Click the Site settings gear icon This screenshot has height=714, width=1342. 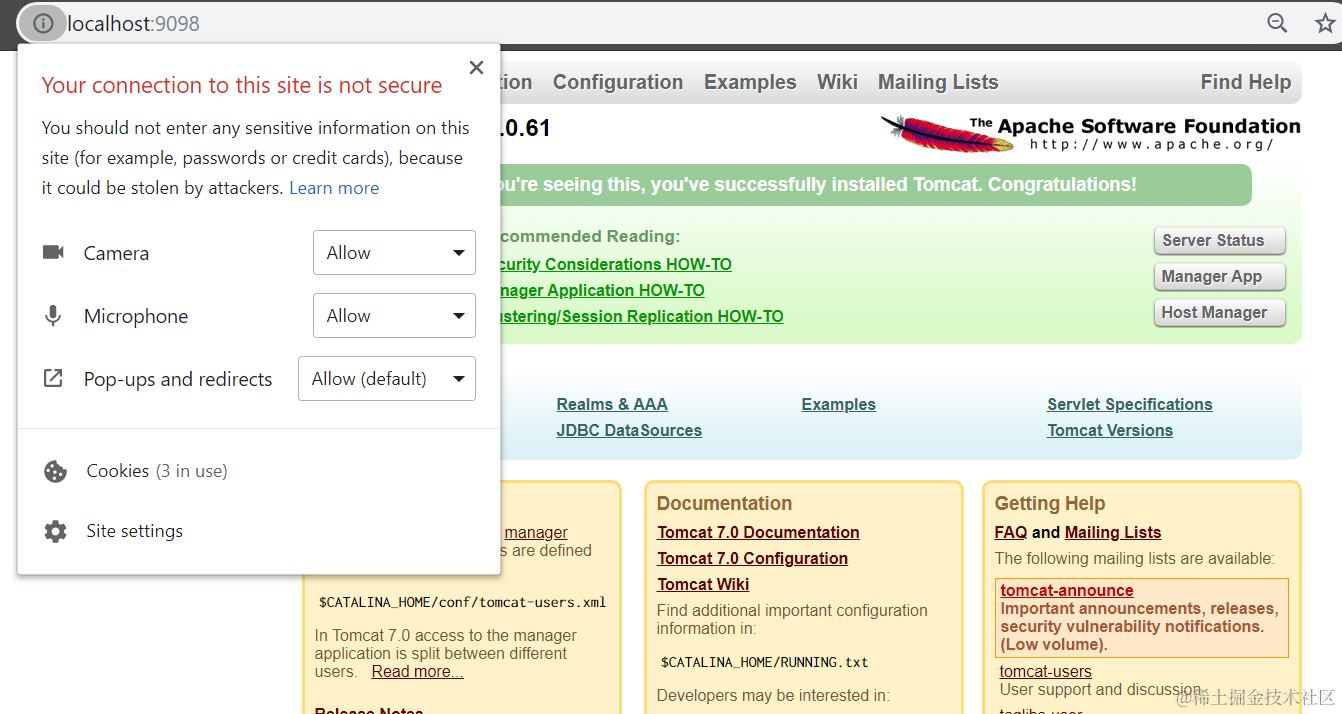[x=55, y=531]
